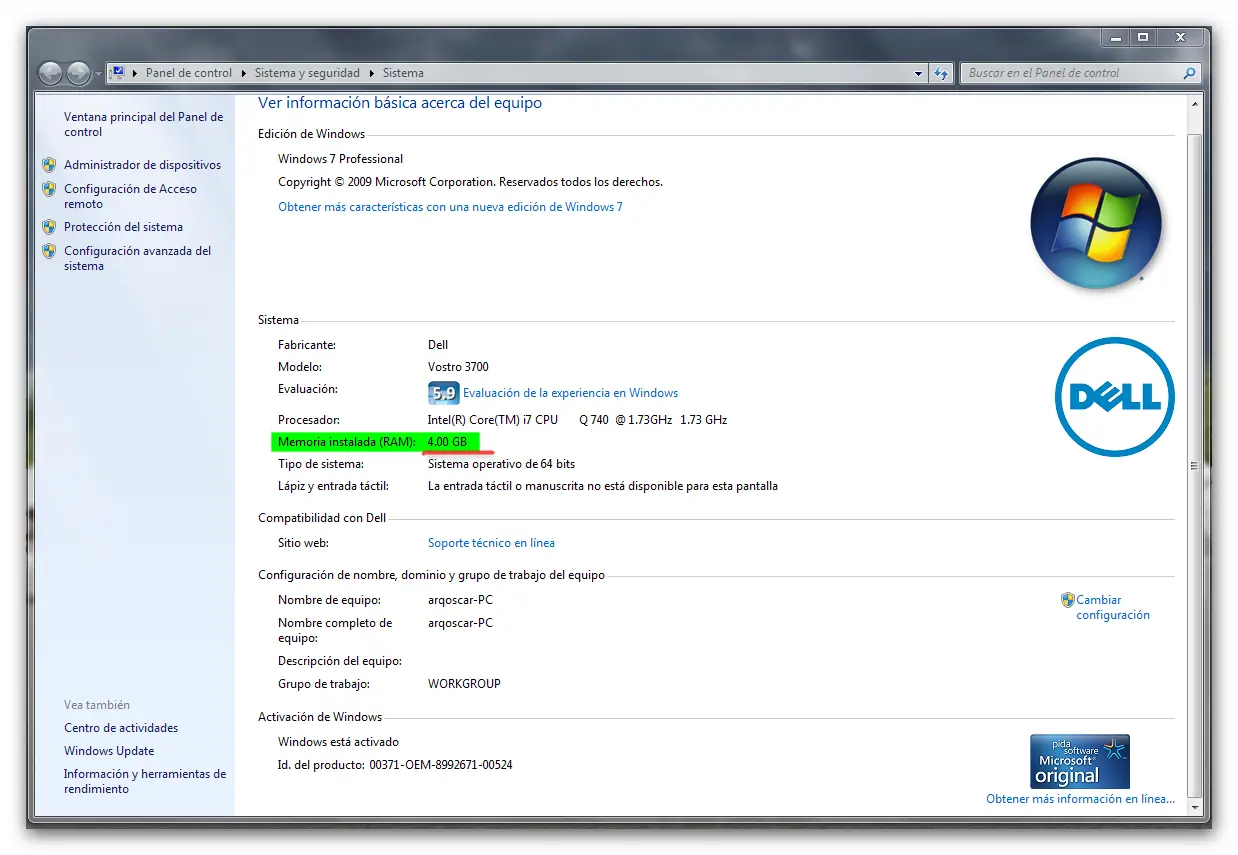Open 'Centro de actividades' link
Screen dimensions: 1238x855
click(x=121, y=728)
